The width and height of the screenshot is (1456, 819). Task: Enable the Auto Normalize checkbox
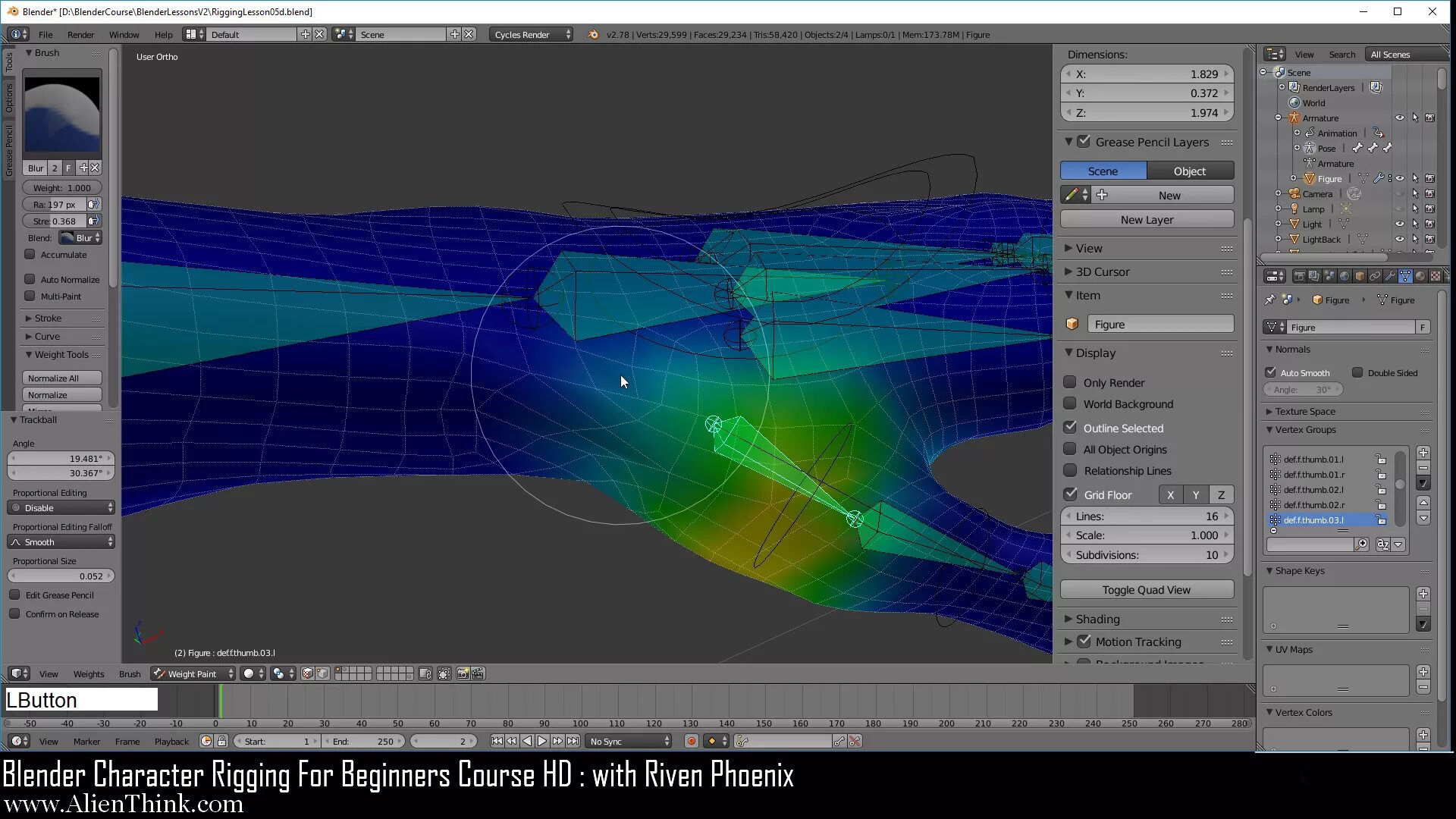point(30,279)
